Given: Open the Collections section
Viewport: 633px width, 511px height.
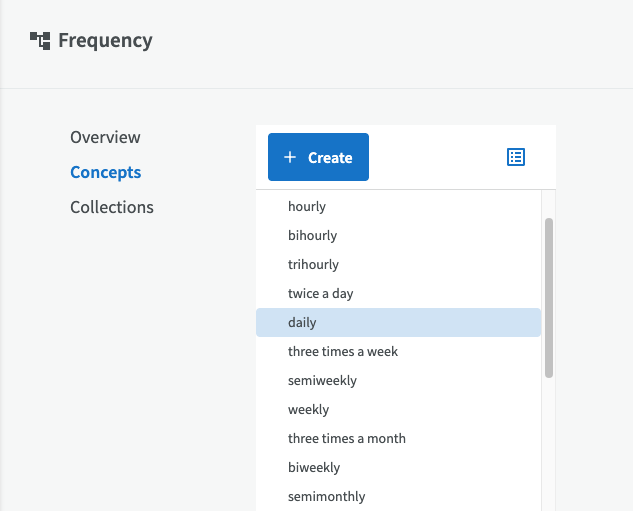Looking at the screenshot, I should pos(112,207).
